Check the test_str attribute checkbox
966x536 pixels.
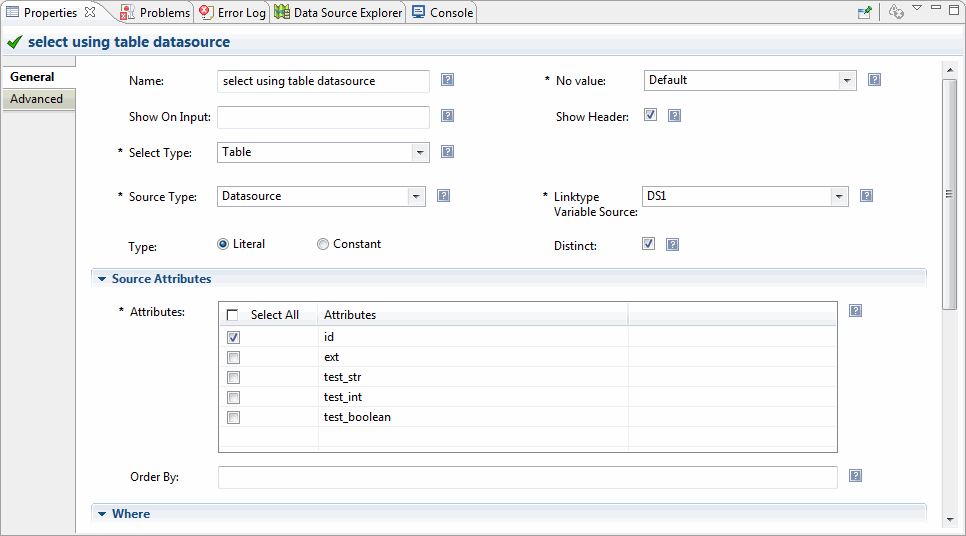[x=233, y=377]
